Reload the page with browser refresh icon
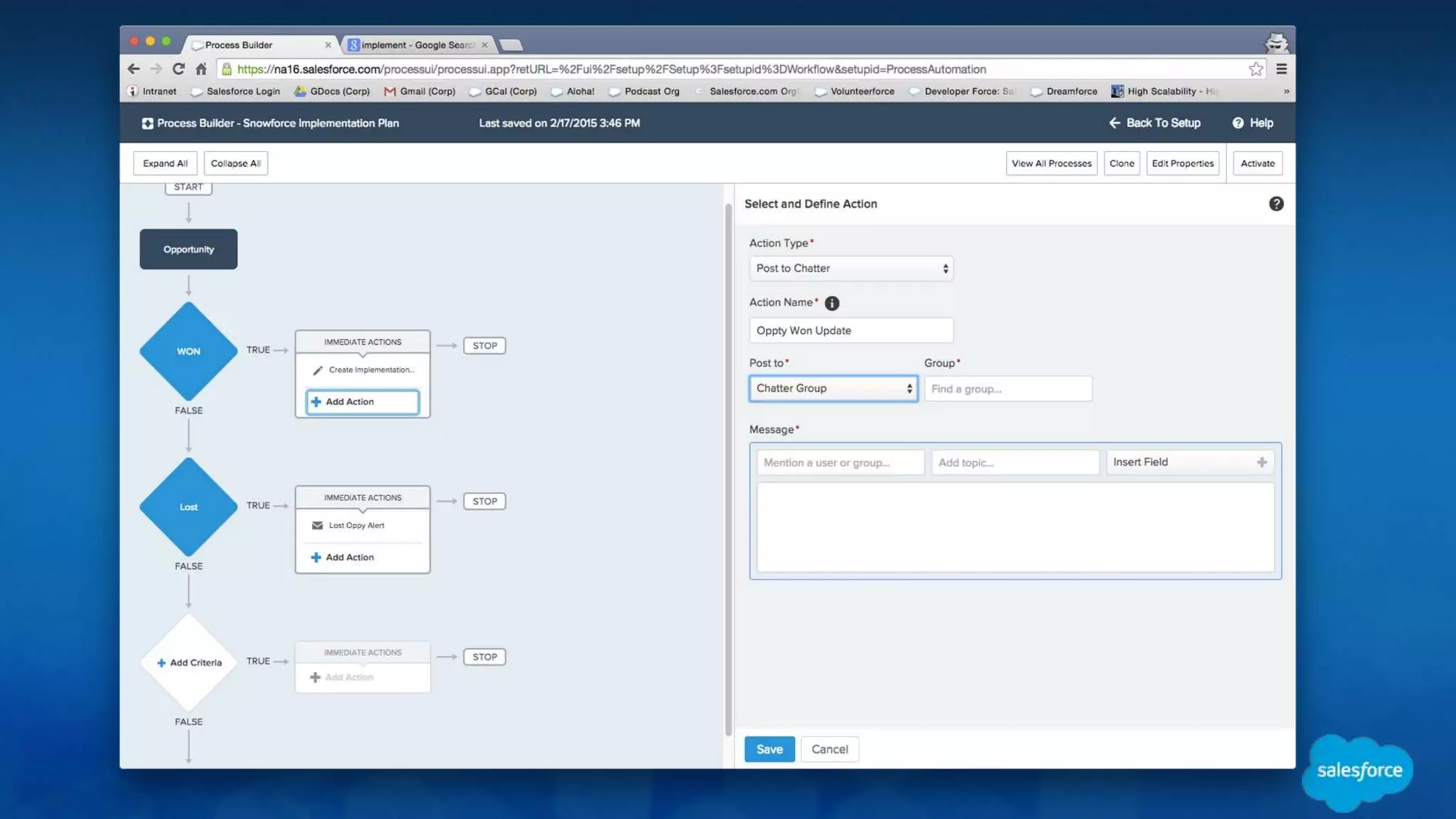This screenshot has width=1456, height=819. click(x=178, y=69)
